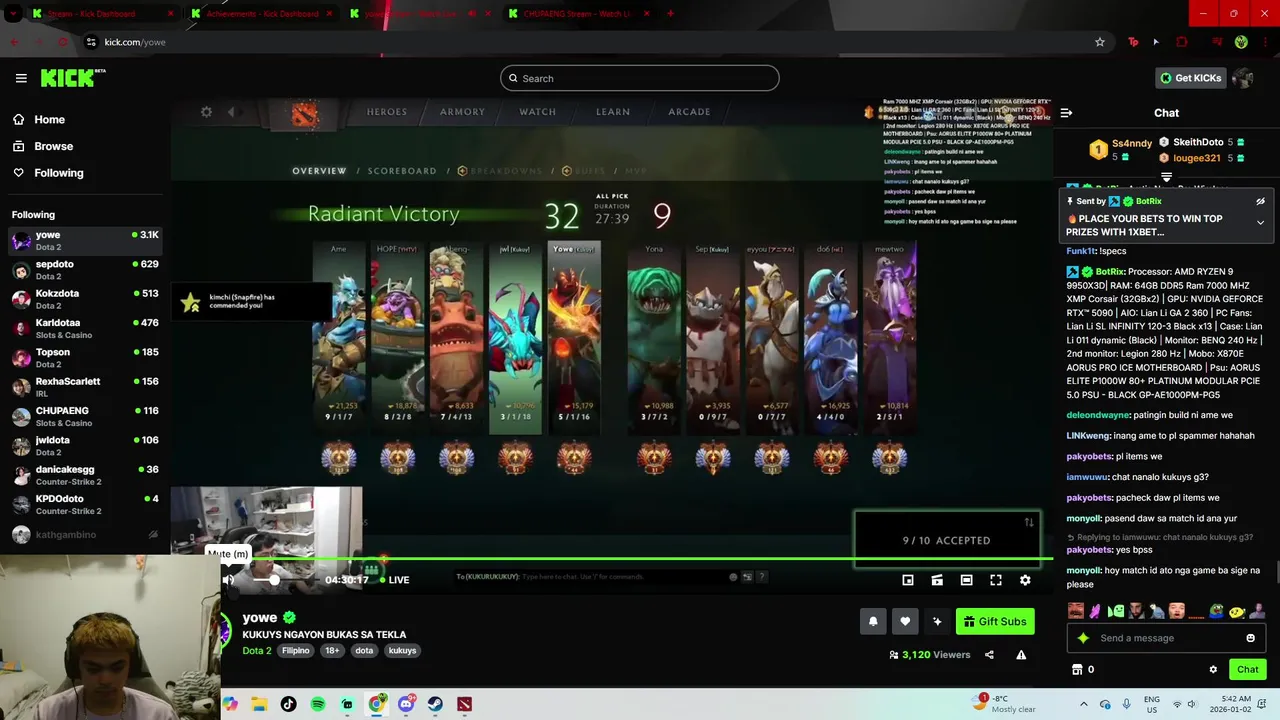This screenshot has height=720, width=1280.
Task: Click the Get KICKs button
Action: point(1189,78)
